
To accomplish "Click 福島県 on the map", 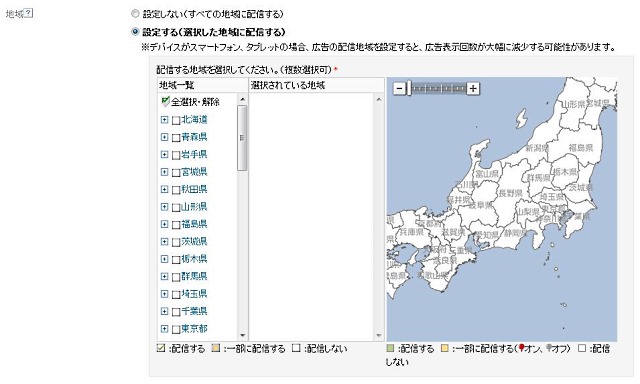I will [x=580, y=148].
